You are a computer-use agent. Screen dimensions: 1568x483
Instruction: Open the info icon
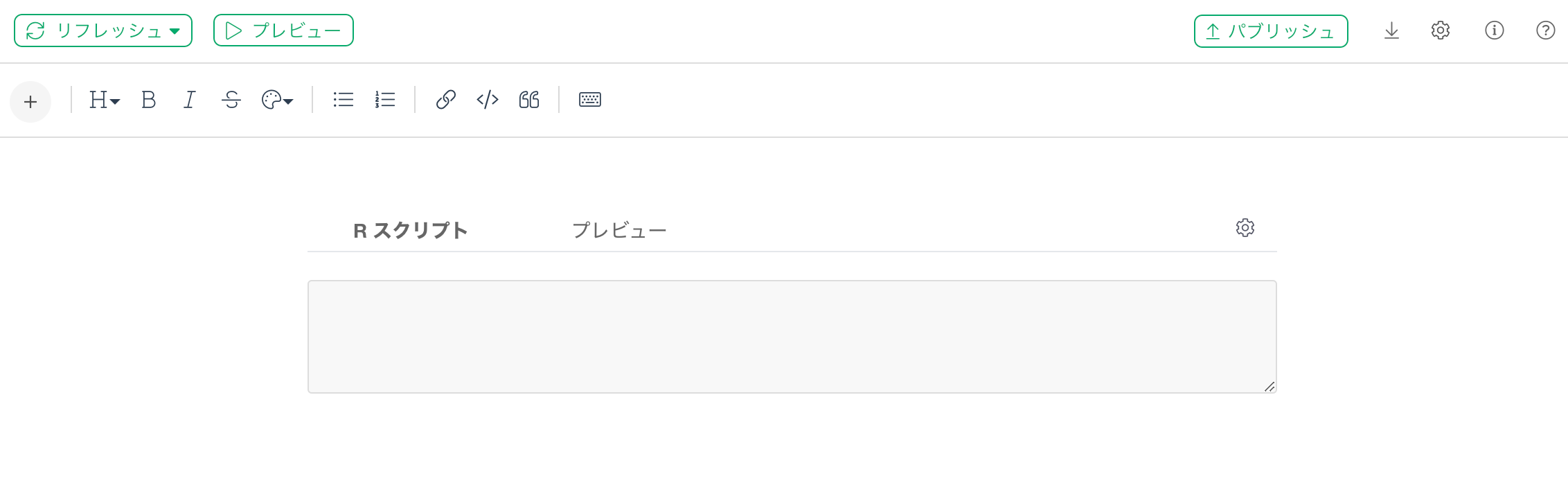1495,30
